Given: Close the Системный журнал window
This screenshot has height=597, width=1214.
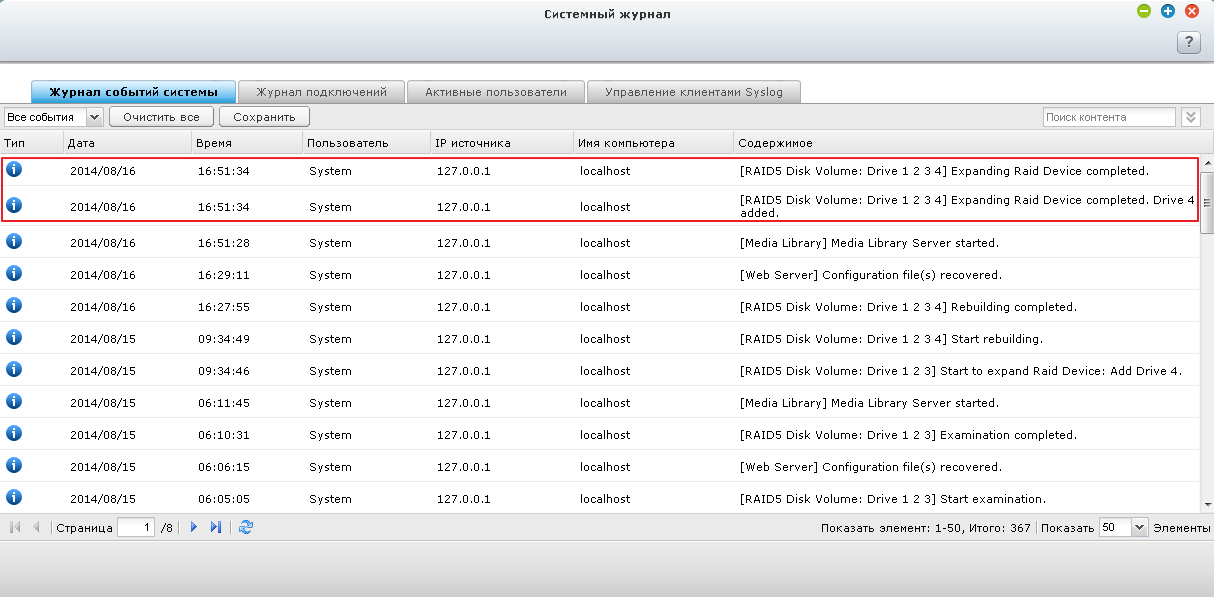Looking at the screenshot, I should point(1192,11).
